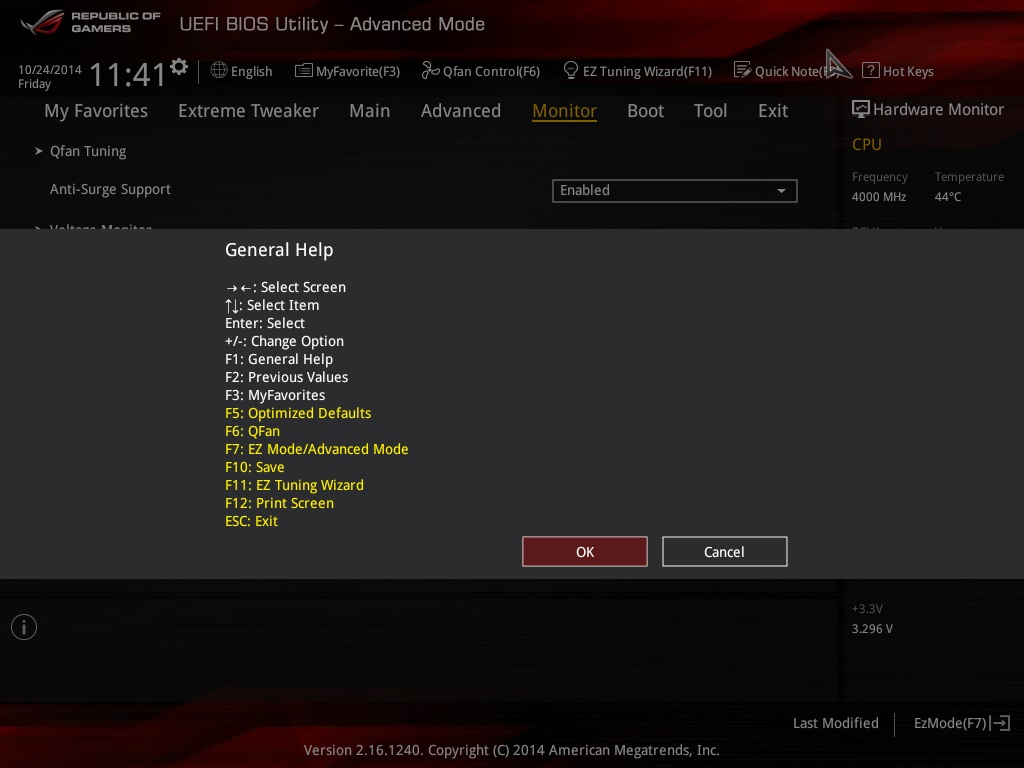The width and height of the screenshot is (1024, 768).
Task: Click the Last Modified button
Action: [x=836, y=723]
